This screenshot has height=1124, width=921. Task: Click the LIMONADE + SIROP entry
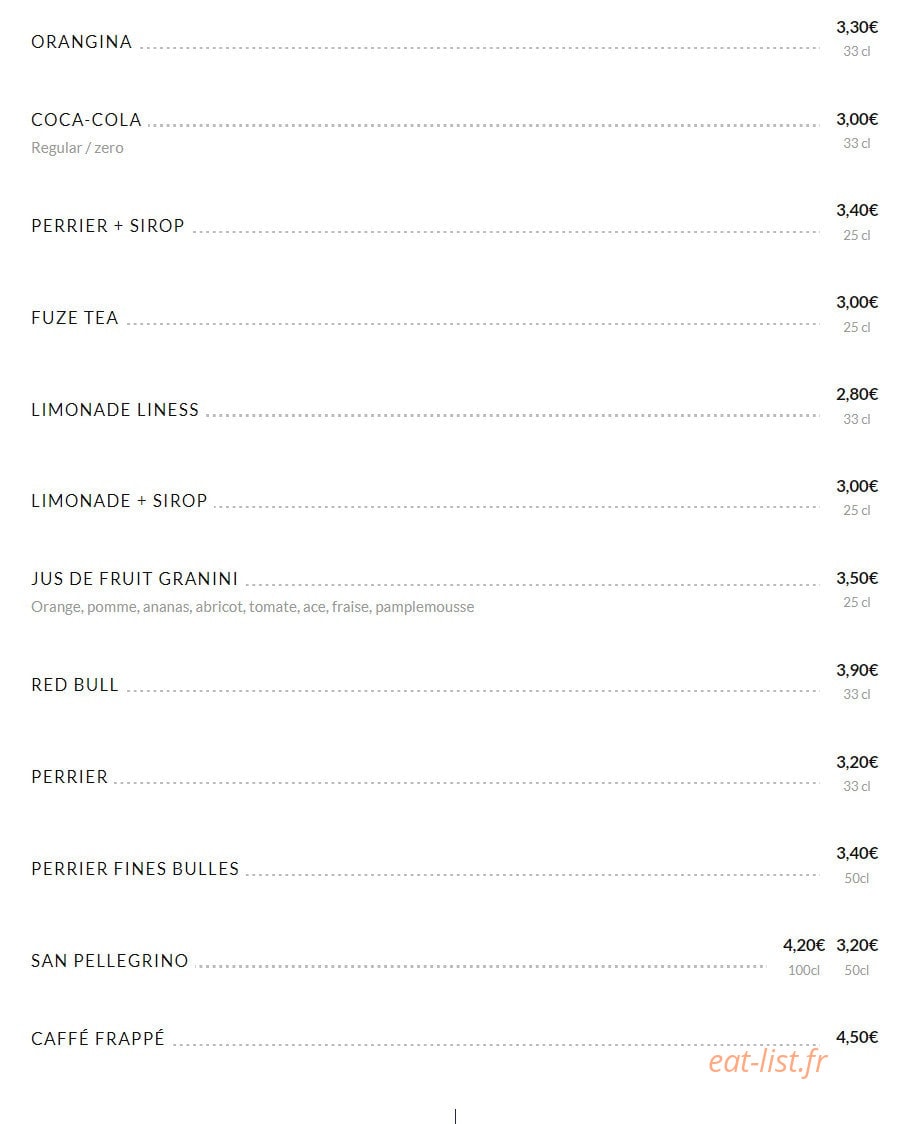point(119,501)
